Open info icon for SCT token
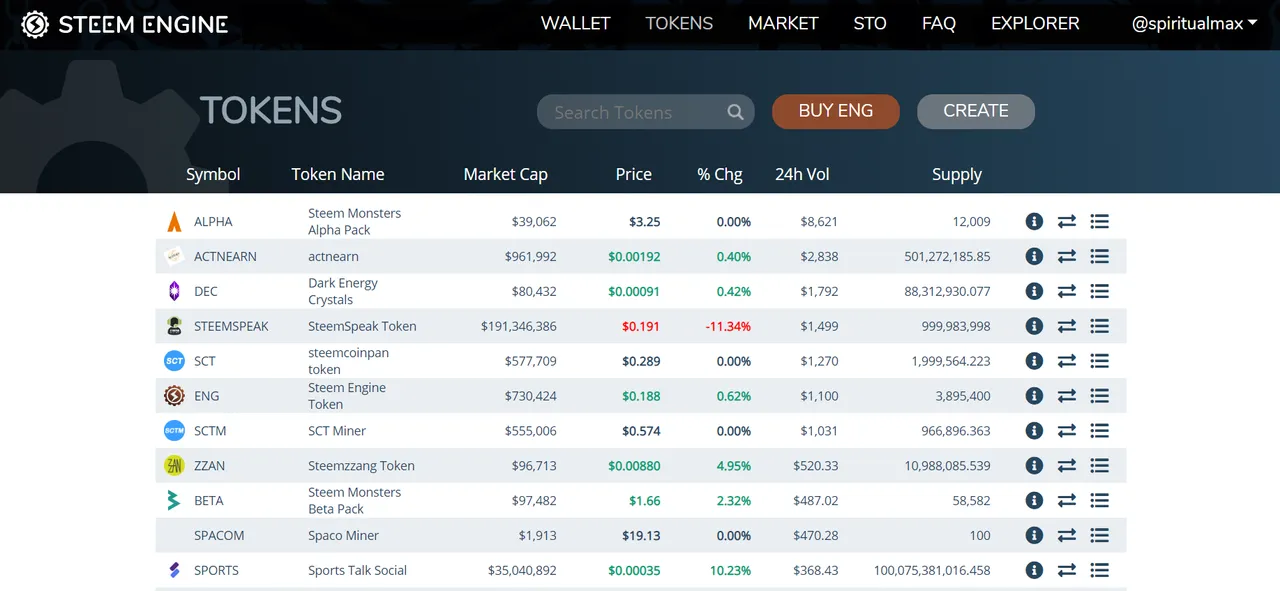 [1034, 361]
